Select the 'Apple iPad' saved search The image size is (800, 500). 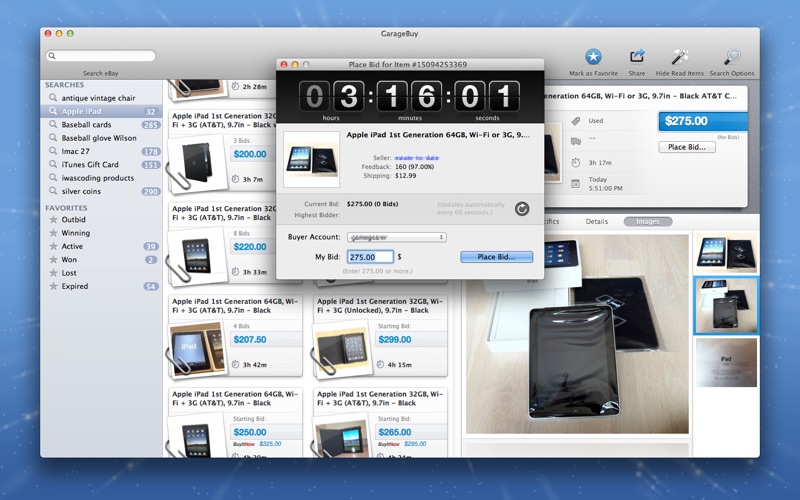101,111
